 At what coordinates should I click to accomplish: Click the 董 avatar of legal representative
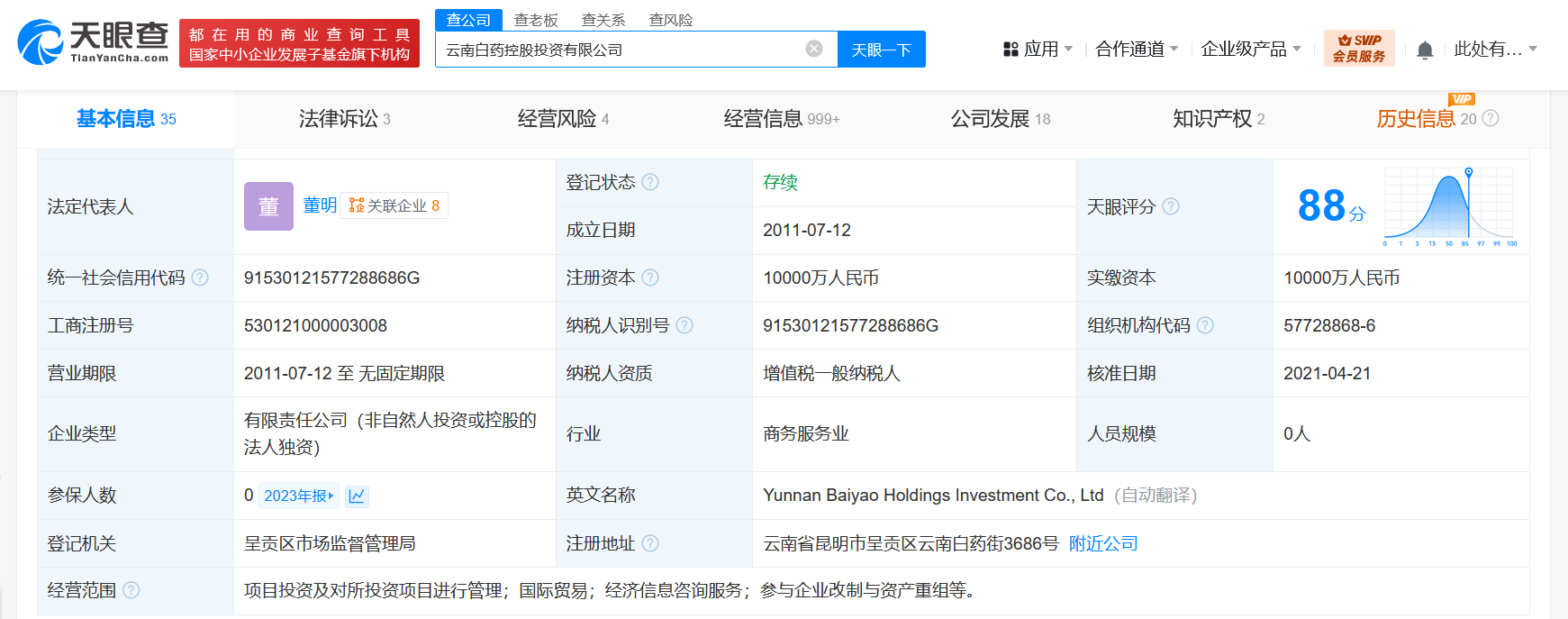[268, 206]
